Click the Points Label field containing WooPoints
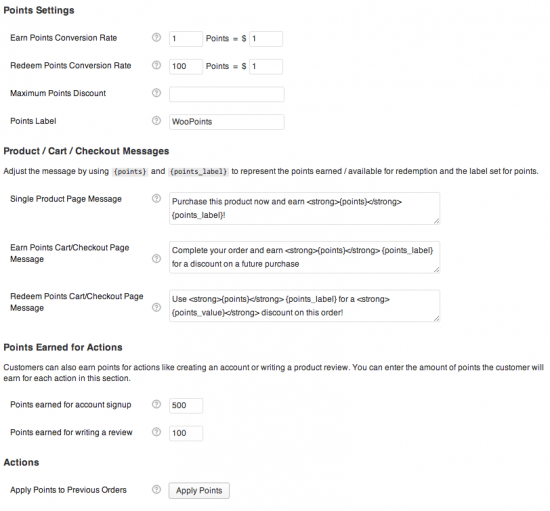Image resolution: width=550 pixels, height=511 pixels. (227, 122)
